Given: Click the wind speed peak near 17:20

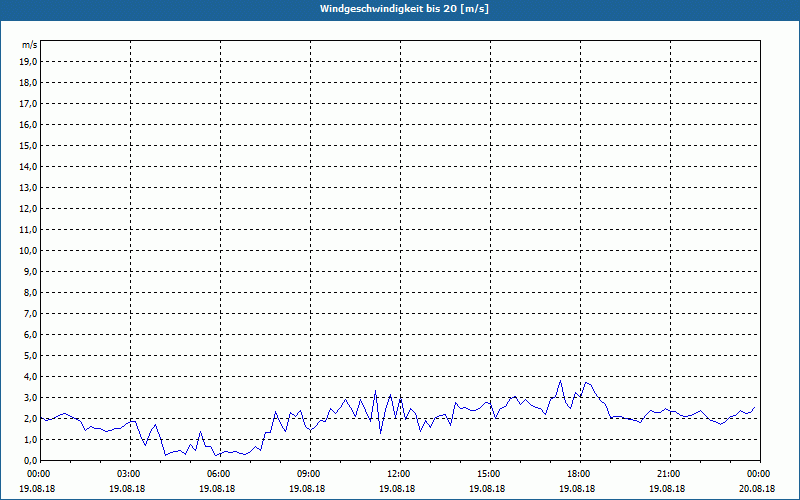Looking at the screenshot, I should pyautogui.click(x=560, y=381).
